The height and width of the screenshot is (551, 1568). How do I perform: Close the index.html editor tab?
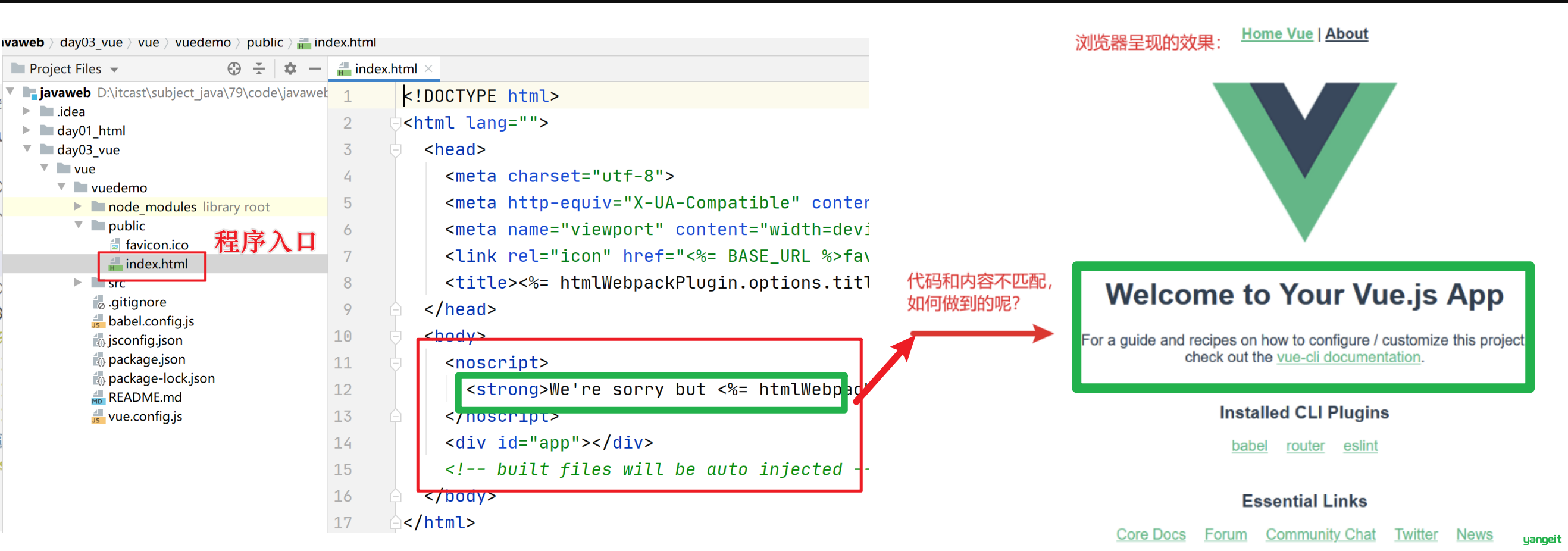tap(428, 69)
